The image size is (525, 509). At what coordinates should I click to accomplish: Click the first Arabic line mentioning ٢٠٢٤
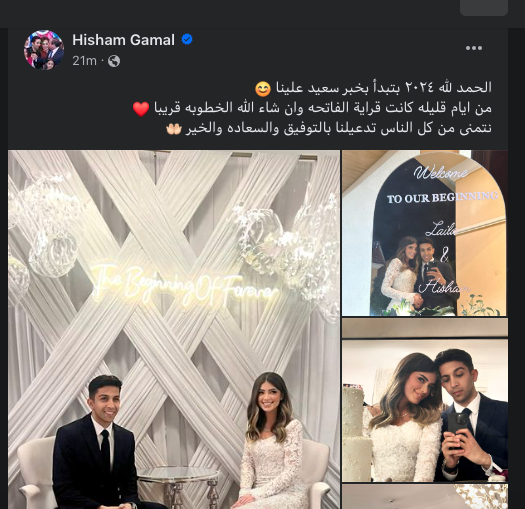point(373,88)
